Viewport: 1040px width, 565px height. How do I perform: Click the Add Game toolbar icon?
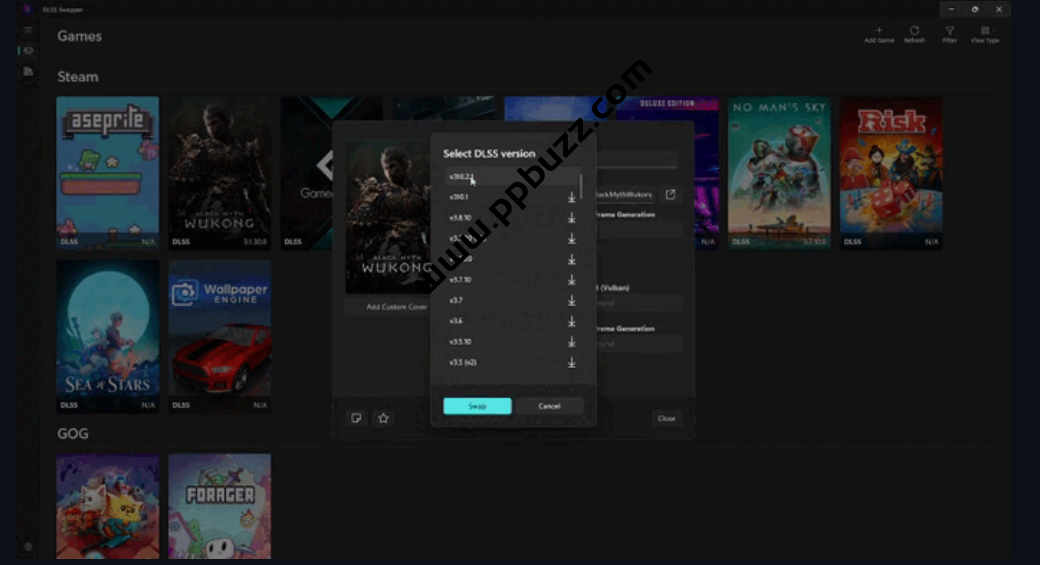pos(879,34)
